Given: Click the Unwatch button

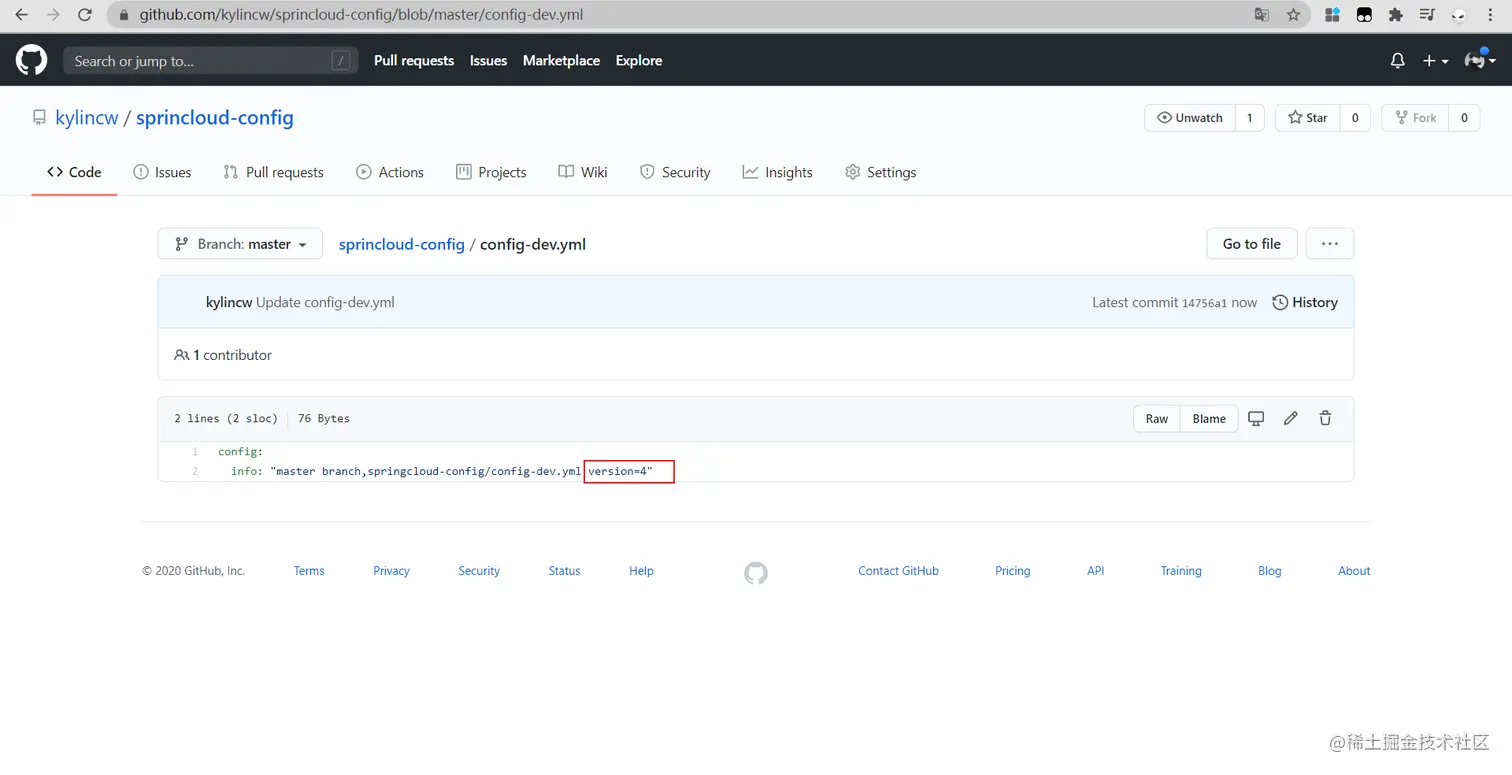Looking at the screenshot, I should [x=1190, y=118].
